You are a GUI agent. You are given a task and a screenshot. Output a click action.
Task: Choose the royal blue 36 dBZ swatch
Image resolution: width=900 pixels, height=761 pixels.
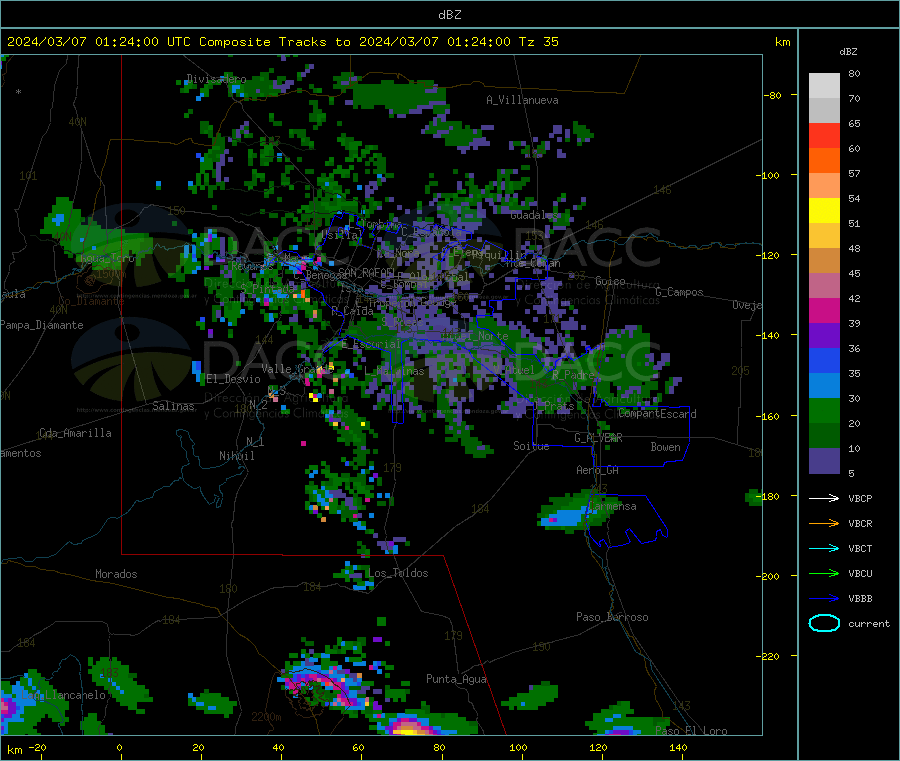824,361
